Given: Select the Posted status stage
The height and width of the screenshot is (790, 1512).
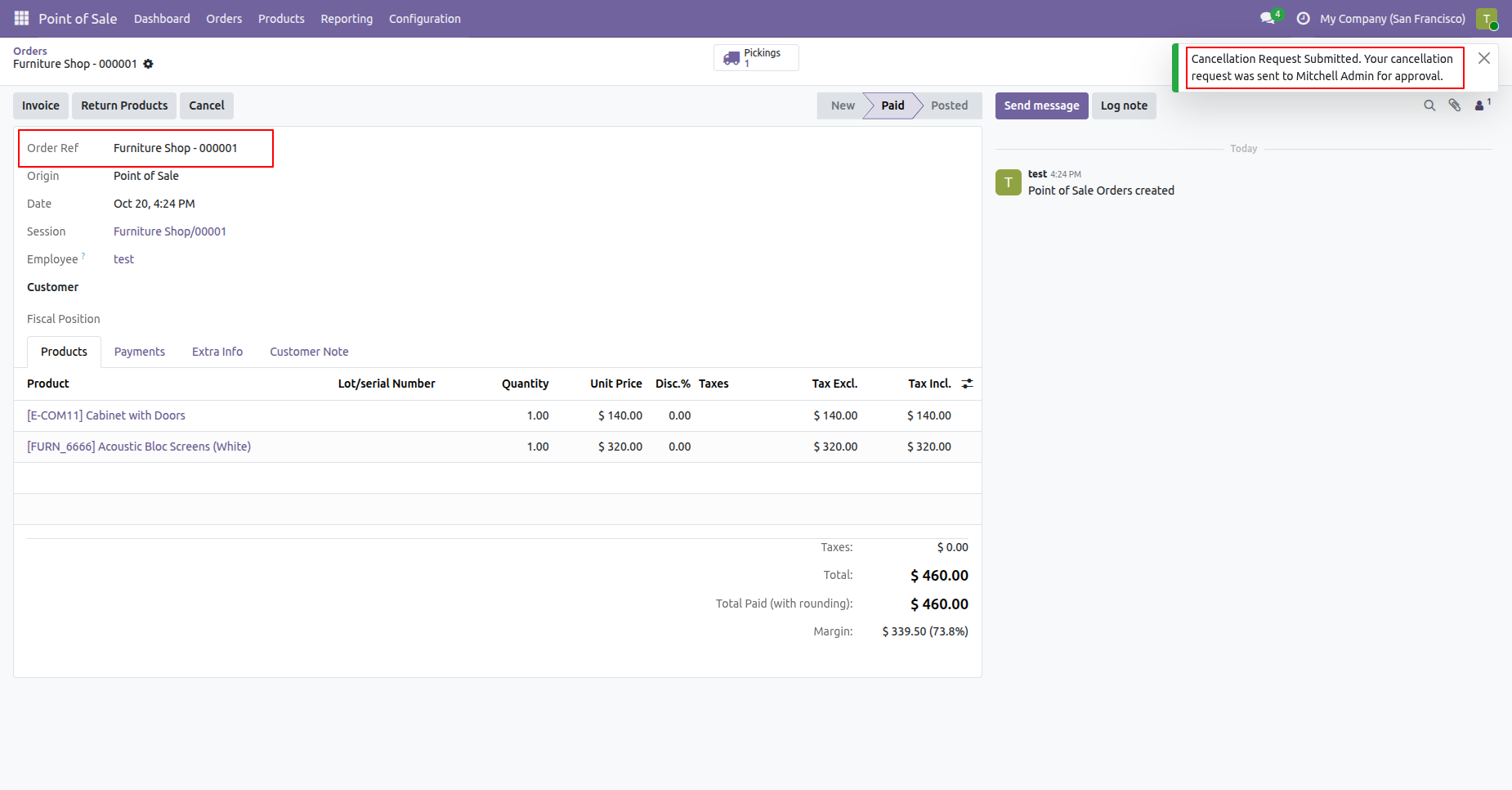Looking at the screenshot, I should click(x=949, y=105).
